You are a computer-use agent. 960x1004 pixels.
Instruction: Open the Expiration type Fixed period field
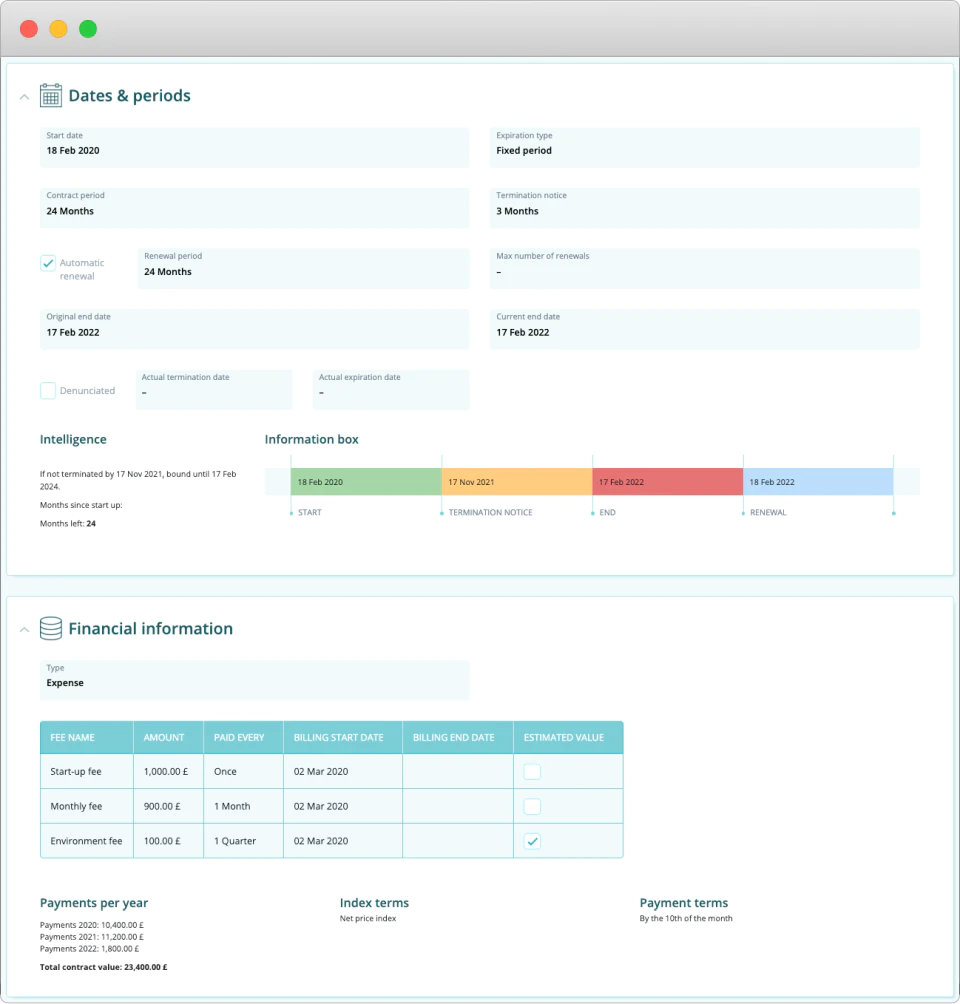tap(704, 147)
